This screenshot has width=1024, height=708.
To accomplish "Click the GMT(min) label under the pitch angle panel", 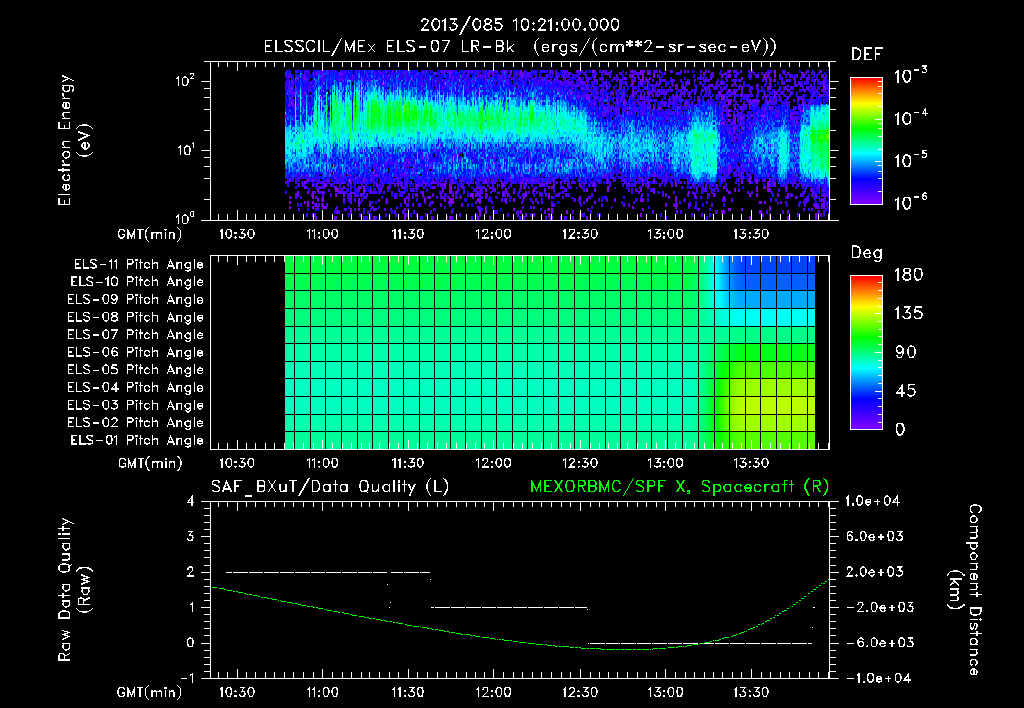I will (x=149, y=463).
